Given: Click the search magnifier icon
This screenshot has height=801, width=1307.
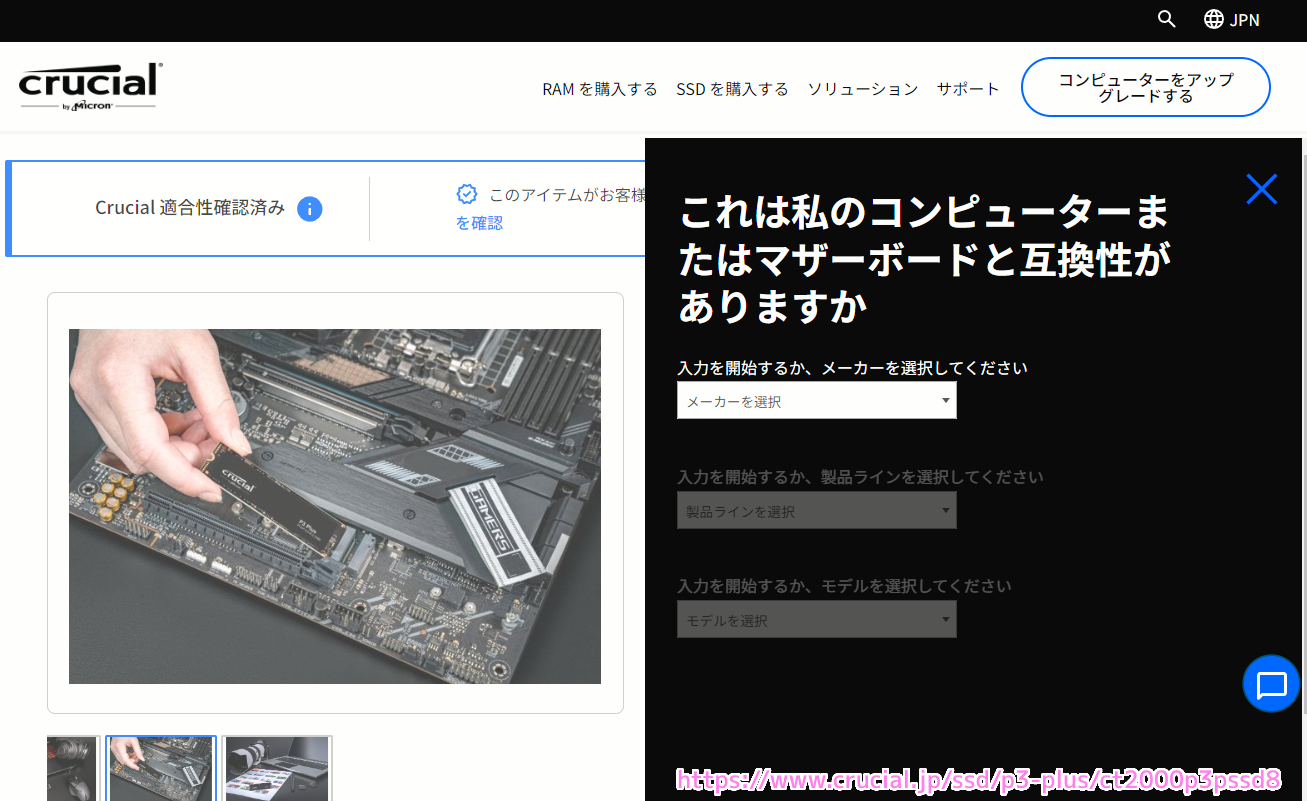Looking at the screenshot, I should pyautogui.click(x=1166, y=19).
